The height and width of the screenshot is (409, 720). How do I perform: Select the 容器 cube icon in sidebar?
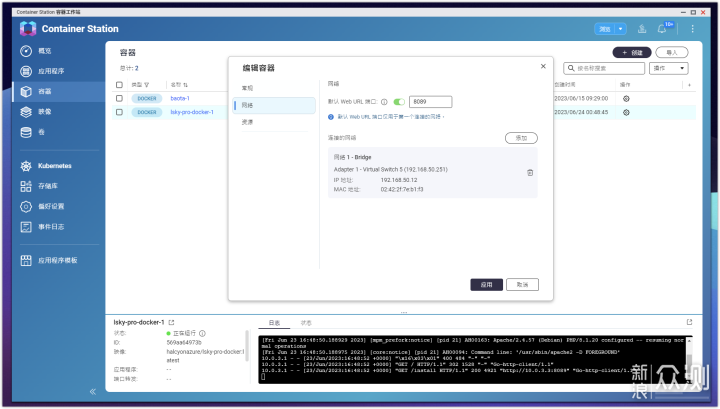pos(26,91)
